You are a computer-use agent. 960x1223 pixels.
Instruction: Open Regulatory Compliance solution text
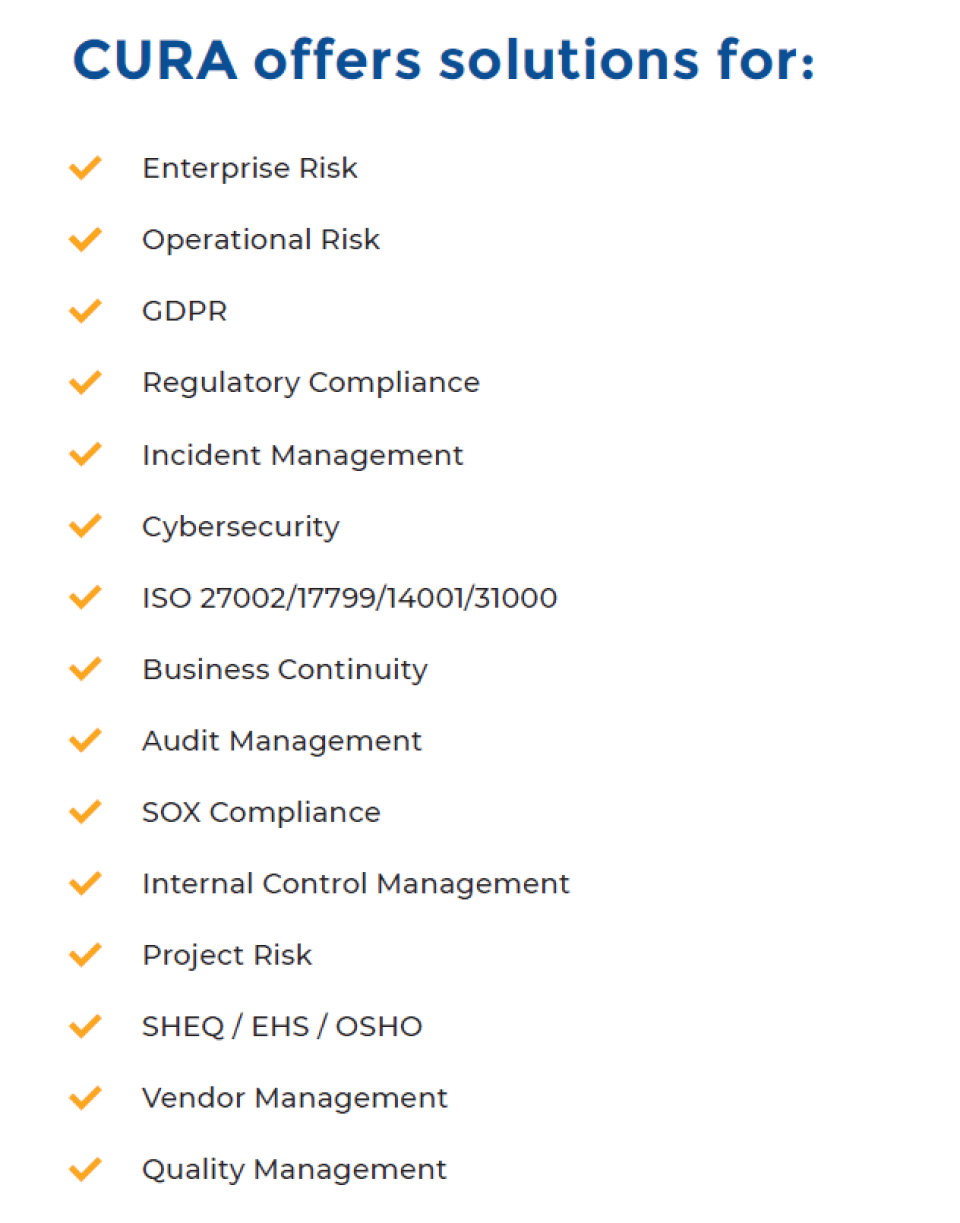point(311,383)
